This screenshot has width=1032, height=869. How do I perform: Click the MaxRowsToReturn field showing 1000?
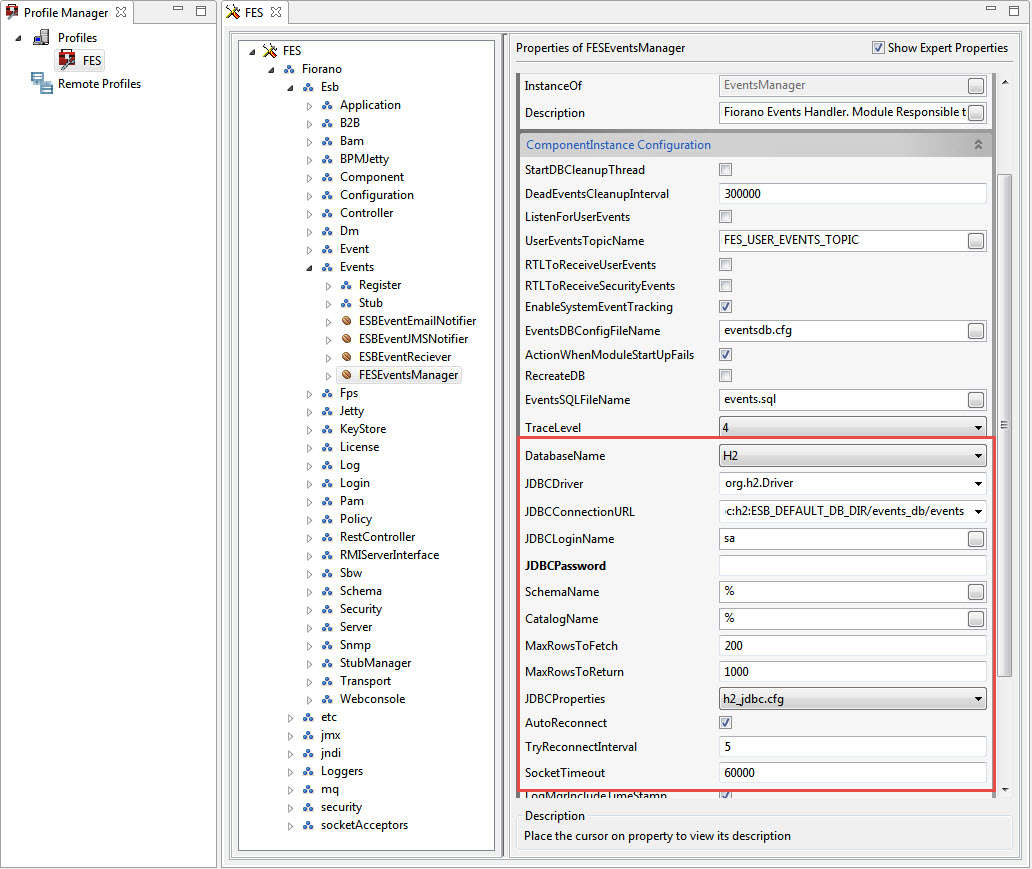[x=852, y=672]
